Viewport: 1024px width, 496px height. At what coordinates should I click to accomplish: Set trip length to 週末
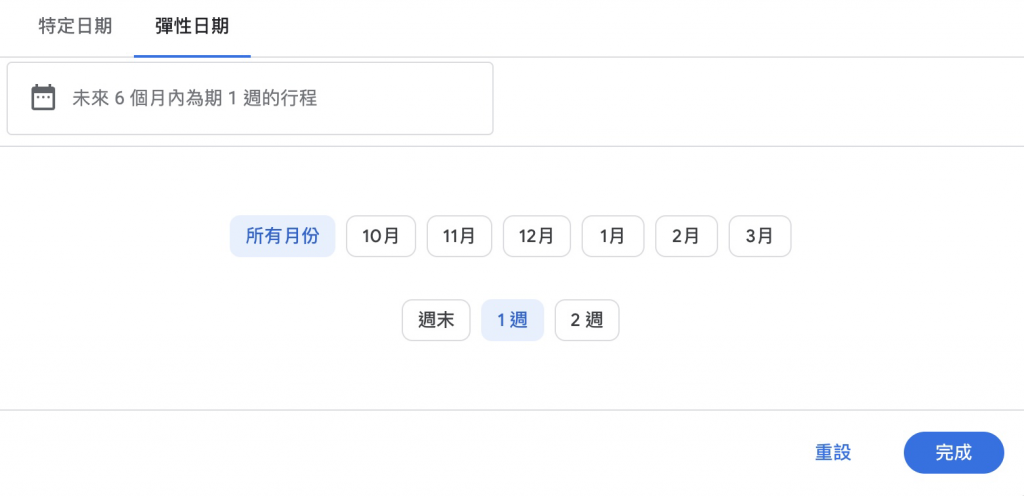pos(436,321)
